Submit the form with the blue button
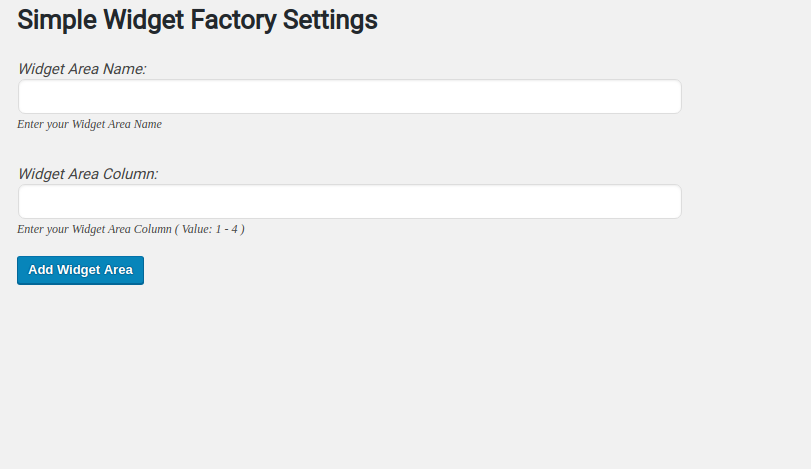 [x=80, y=270]
